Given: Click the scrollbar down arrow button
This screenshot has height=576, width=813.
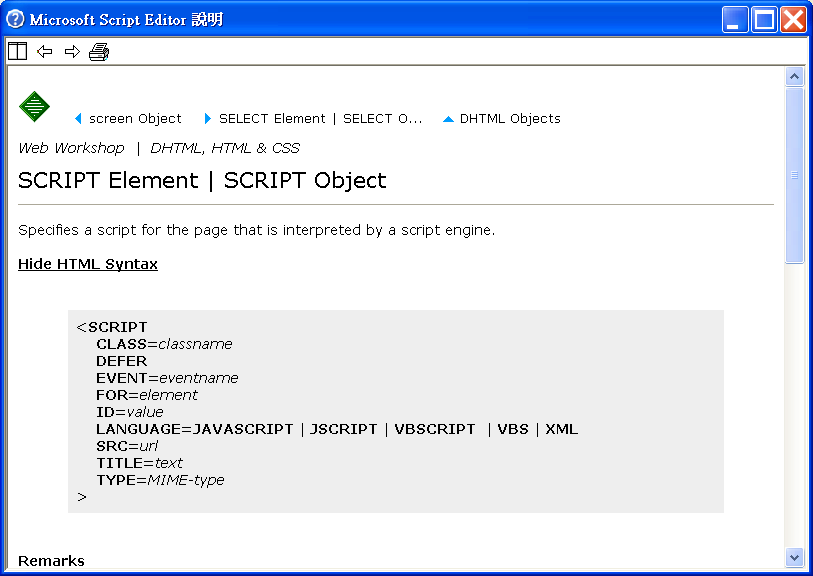Looking at the screenshot, I should tap(794, 558).
